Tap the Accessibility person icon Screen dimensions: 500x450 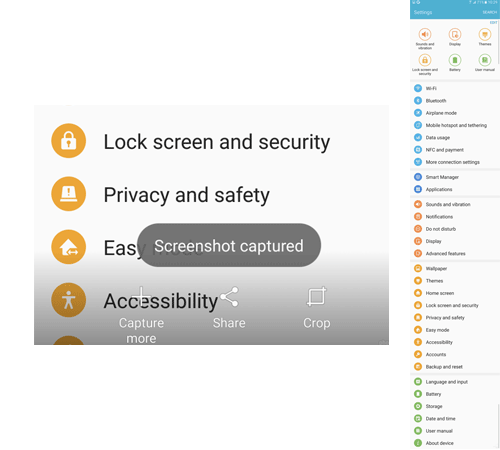click(x=69, y=300)
